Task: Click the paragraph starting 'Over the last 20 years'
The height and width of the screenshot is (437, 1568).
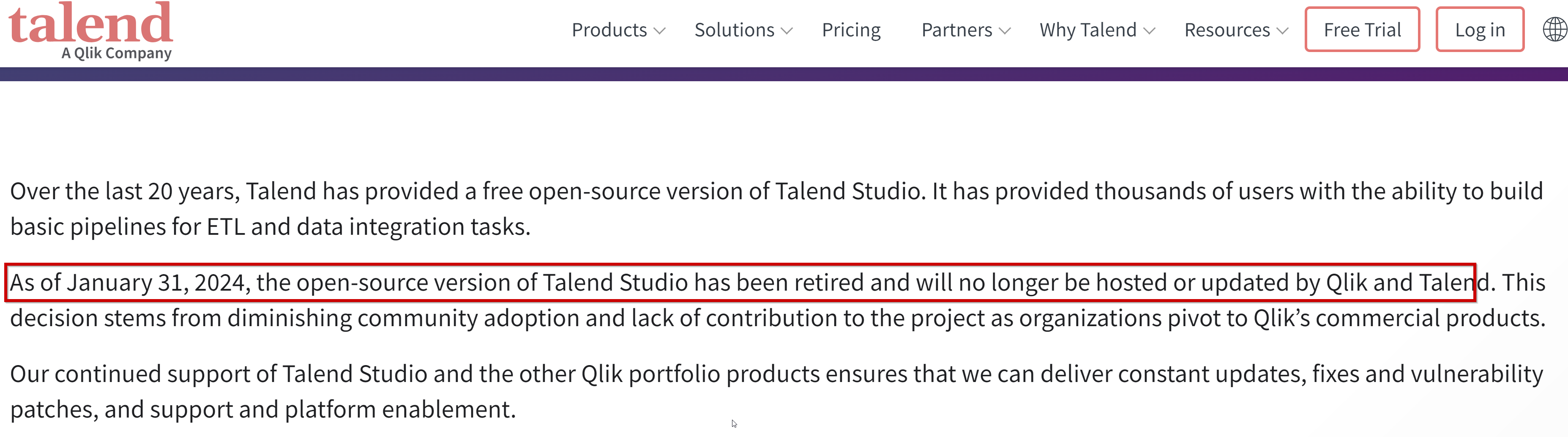Action: [777, 209]
